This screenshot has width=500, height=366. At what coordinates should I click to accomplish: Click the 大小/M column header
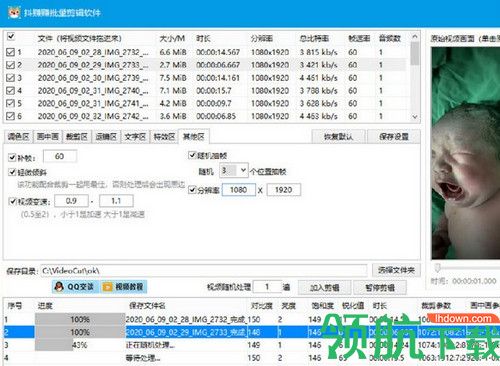click(x=172, y=38)
